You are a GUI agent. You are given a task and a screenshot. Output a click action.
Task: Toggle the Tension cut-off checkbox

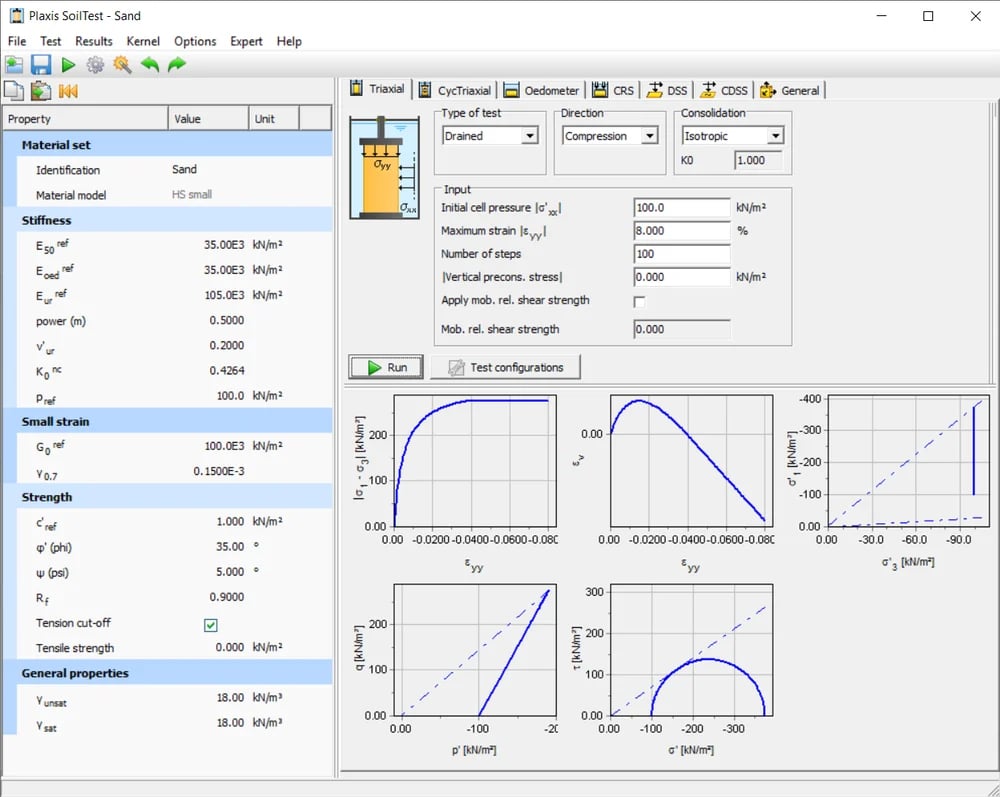[210, 624]
